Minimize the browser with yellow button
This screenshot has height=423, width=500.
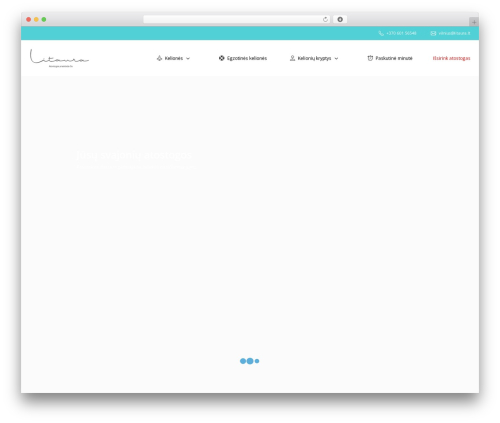[x=36, y=19]
